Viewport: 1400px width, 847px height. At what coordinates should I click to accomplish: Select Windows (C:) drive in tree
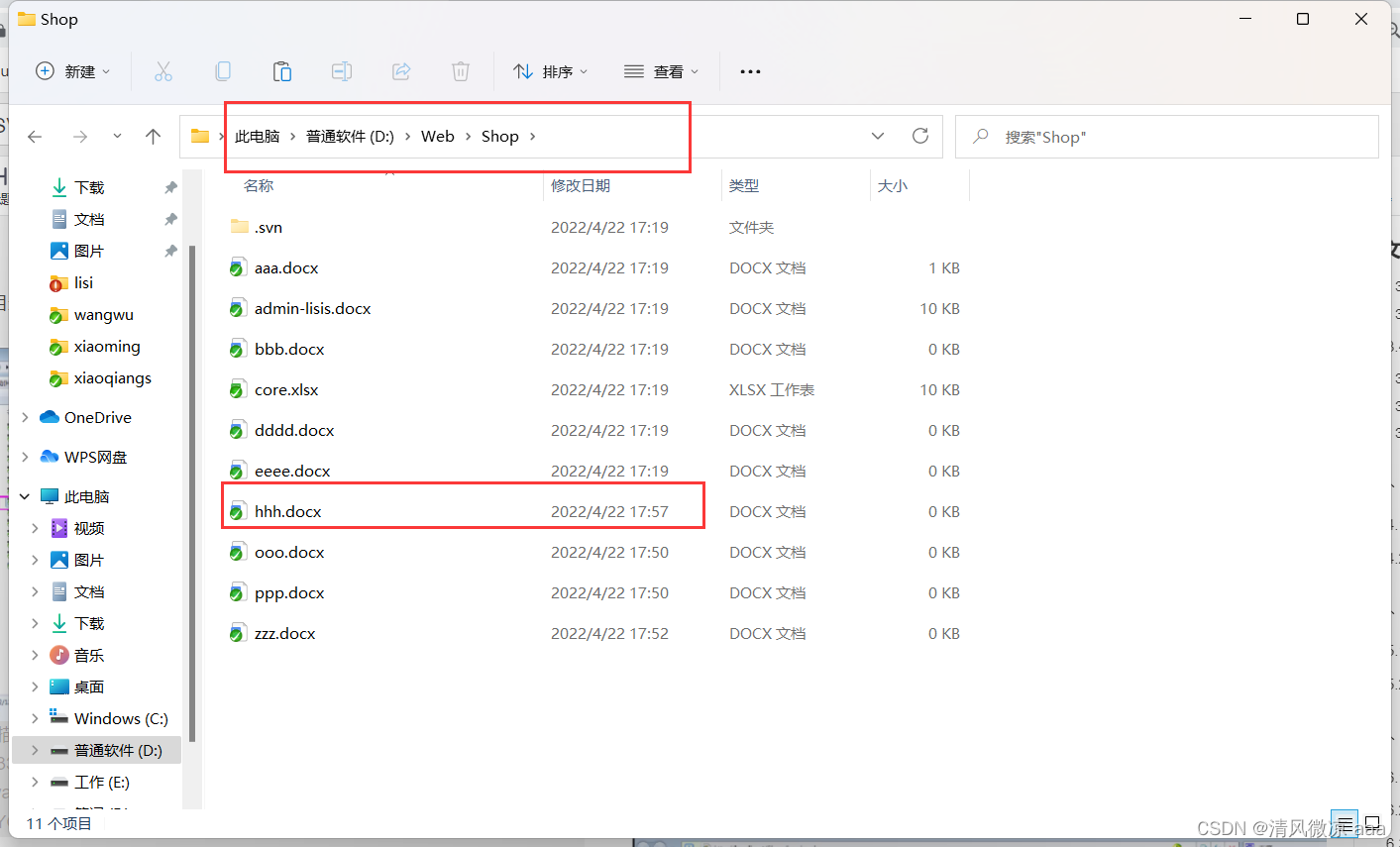(109, 718)
